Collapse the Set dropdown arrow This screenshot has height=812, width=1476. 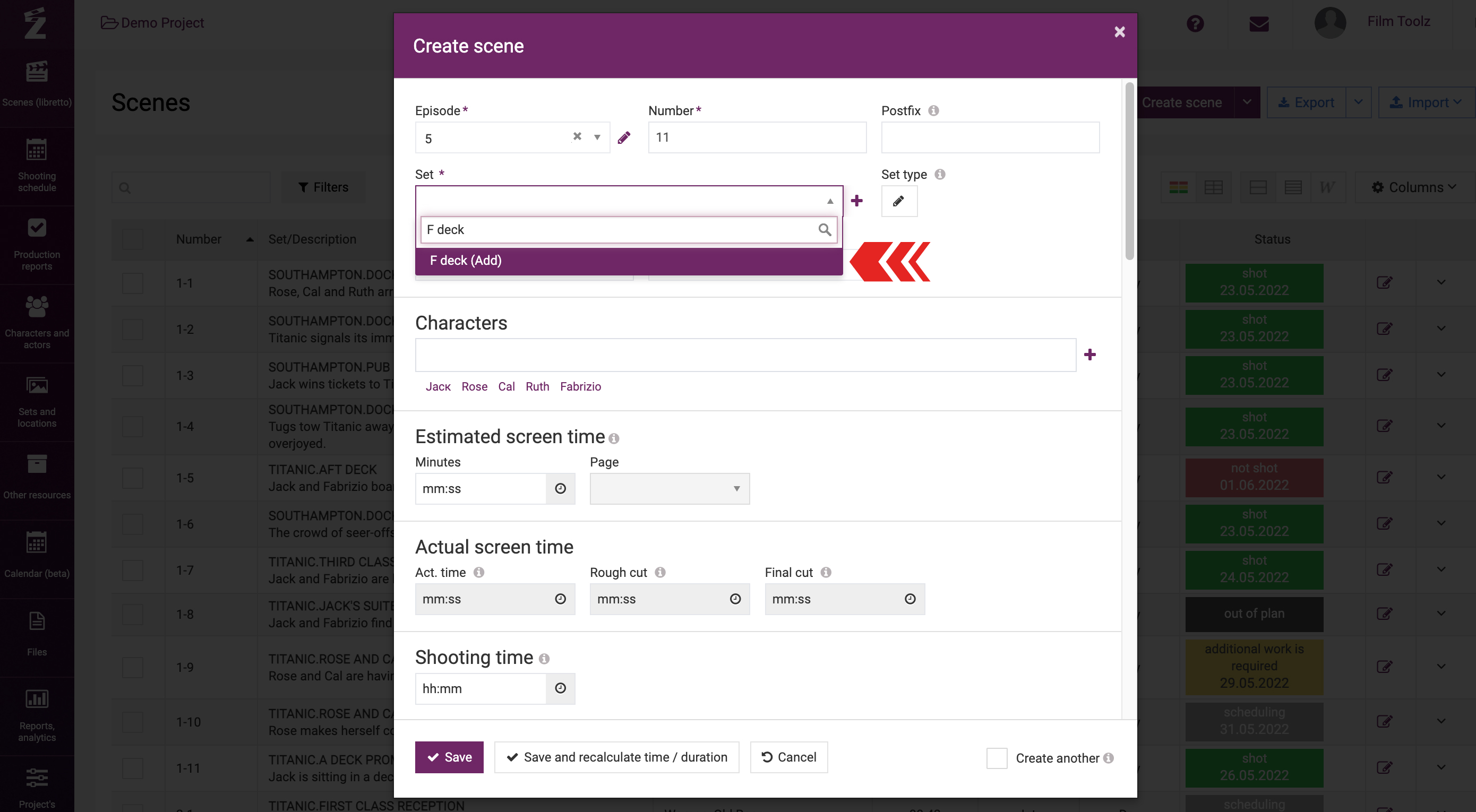(x=830, y=201)
